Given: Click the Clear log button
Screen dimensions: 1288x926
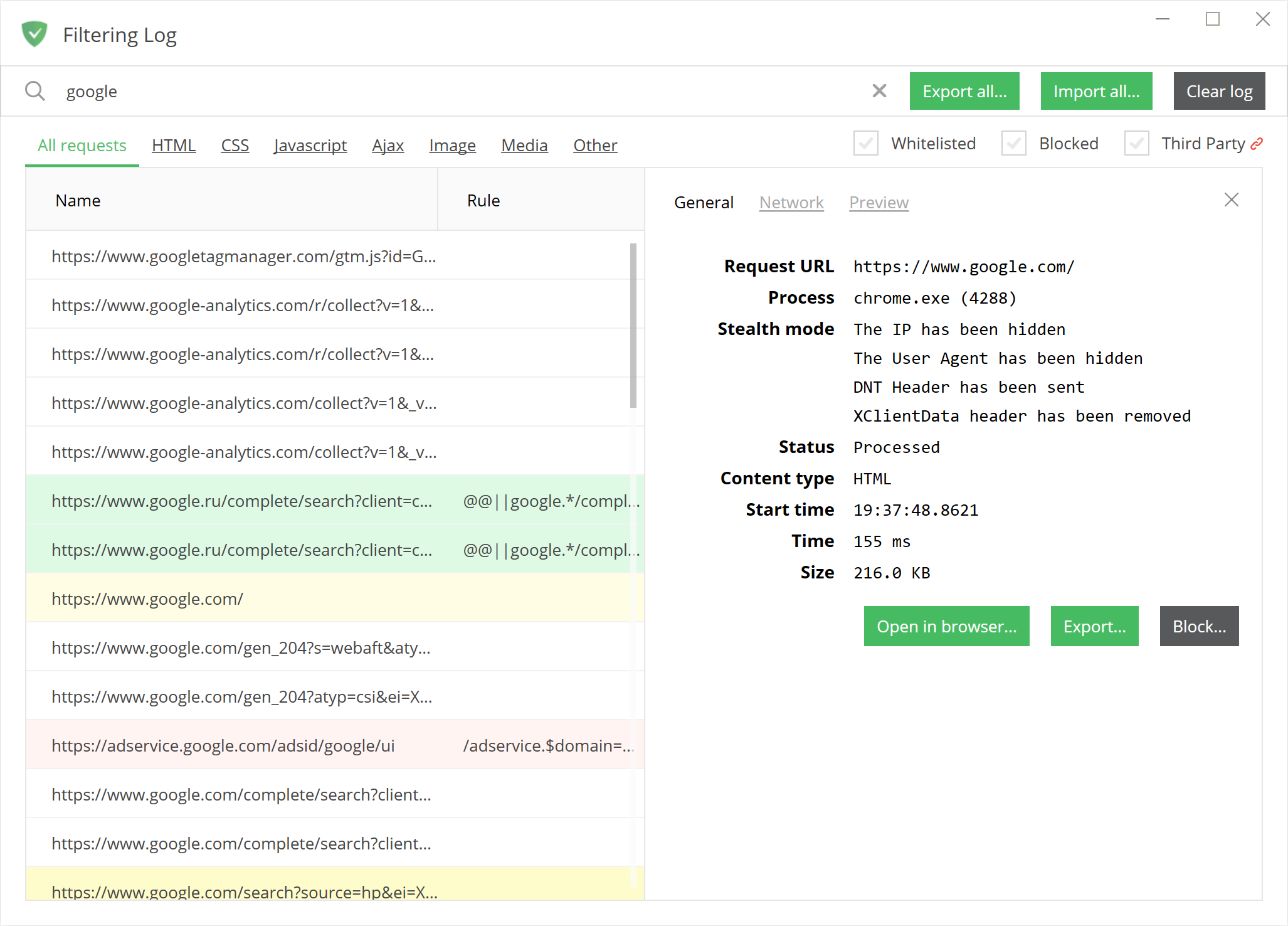Looking at the screenshot, I should [x=1220, y=91].
